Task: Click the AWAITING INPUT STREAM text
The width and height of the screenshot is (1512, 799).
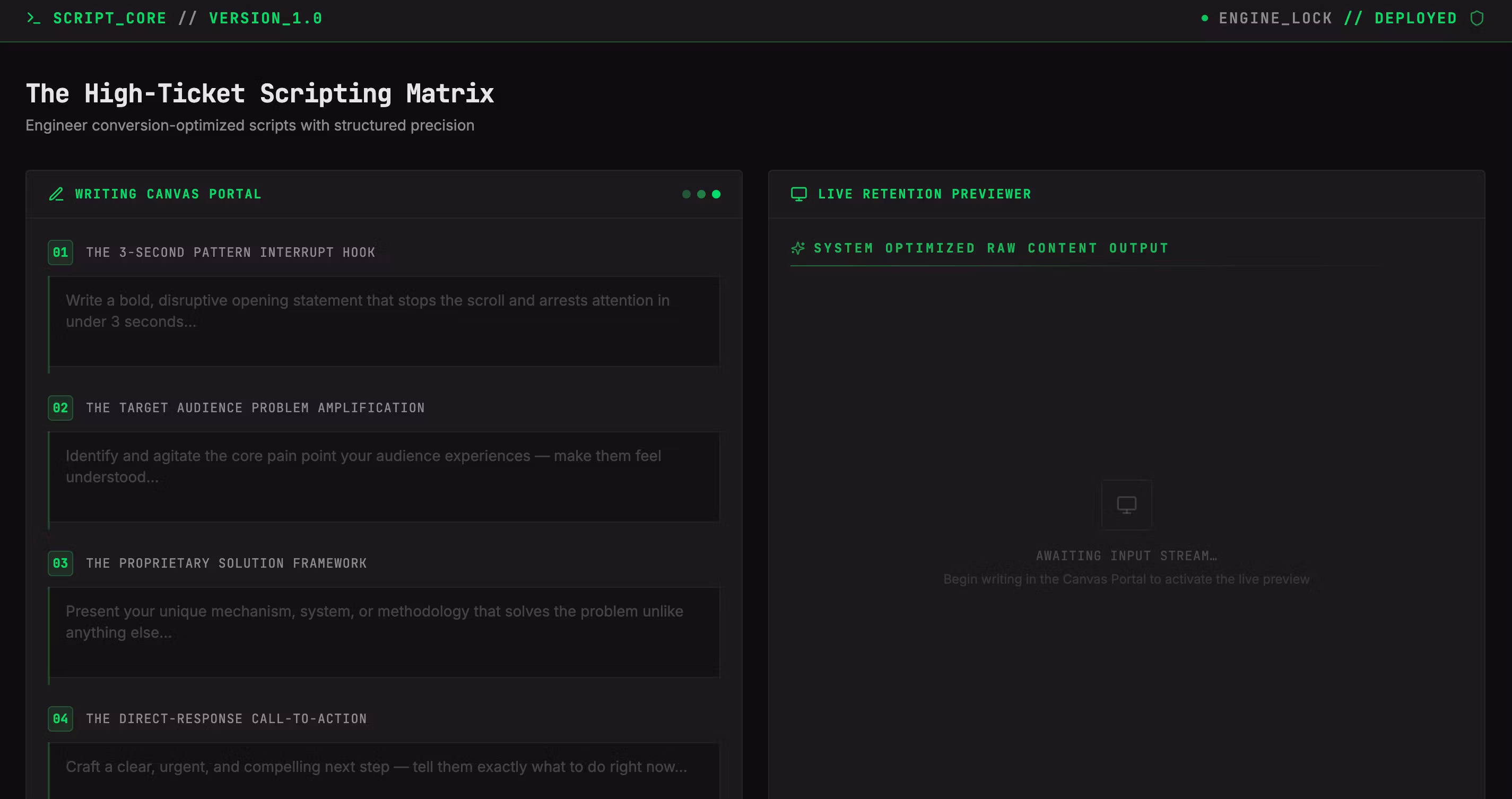Action: click(1126, 556)
